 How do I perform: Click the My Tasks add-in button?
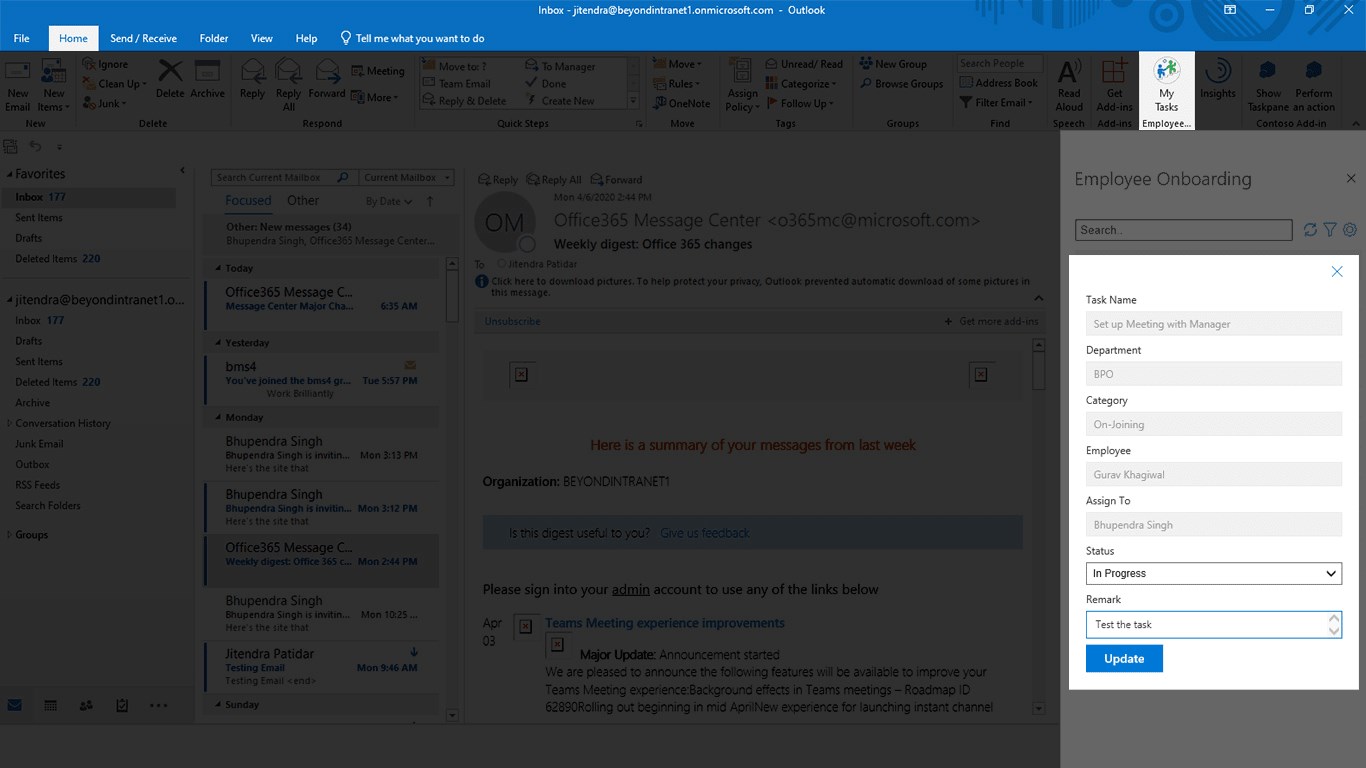pos(1167,86)
